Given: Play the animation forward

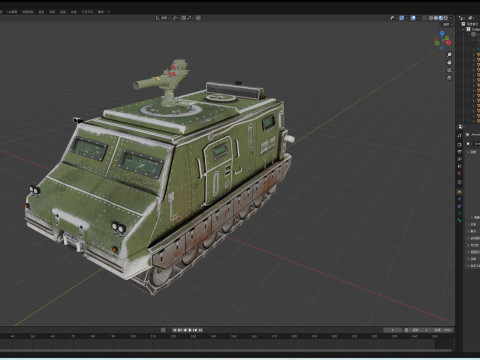Looking at the screenshot, I should click(x=190, y=330).
